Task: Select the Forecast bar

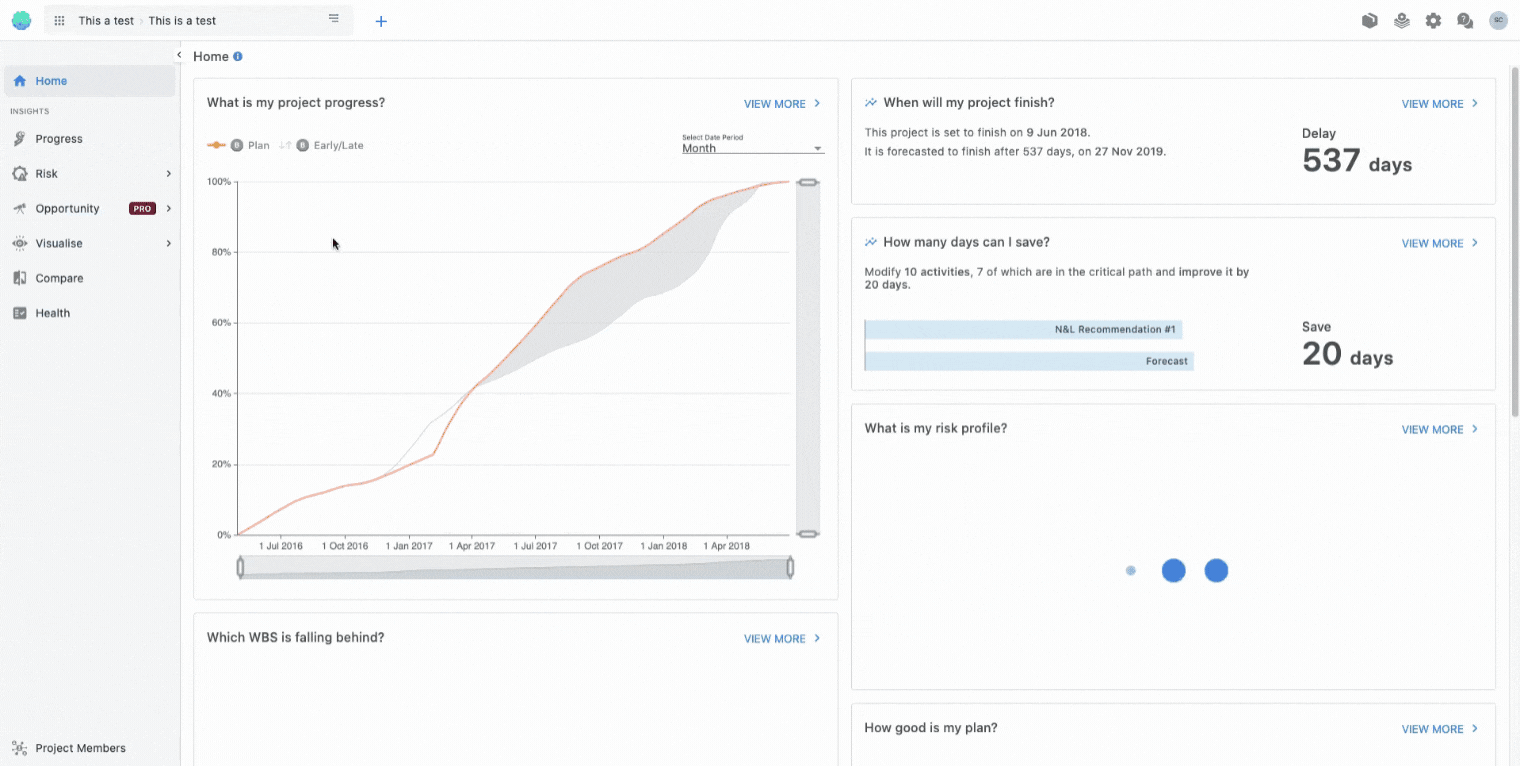Action: point(1029,361)
